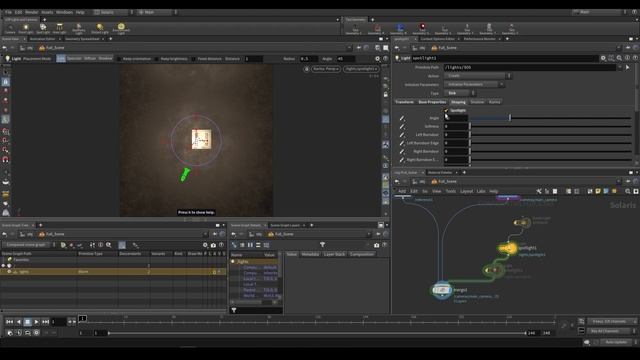Open the Solaris desktop dropdown
This screenshot has height=360, width=640.
coord(113,12)
